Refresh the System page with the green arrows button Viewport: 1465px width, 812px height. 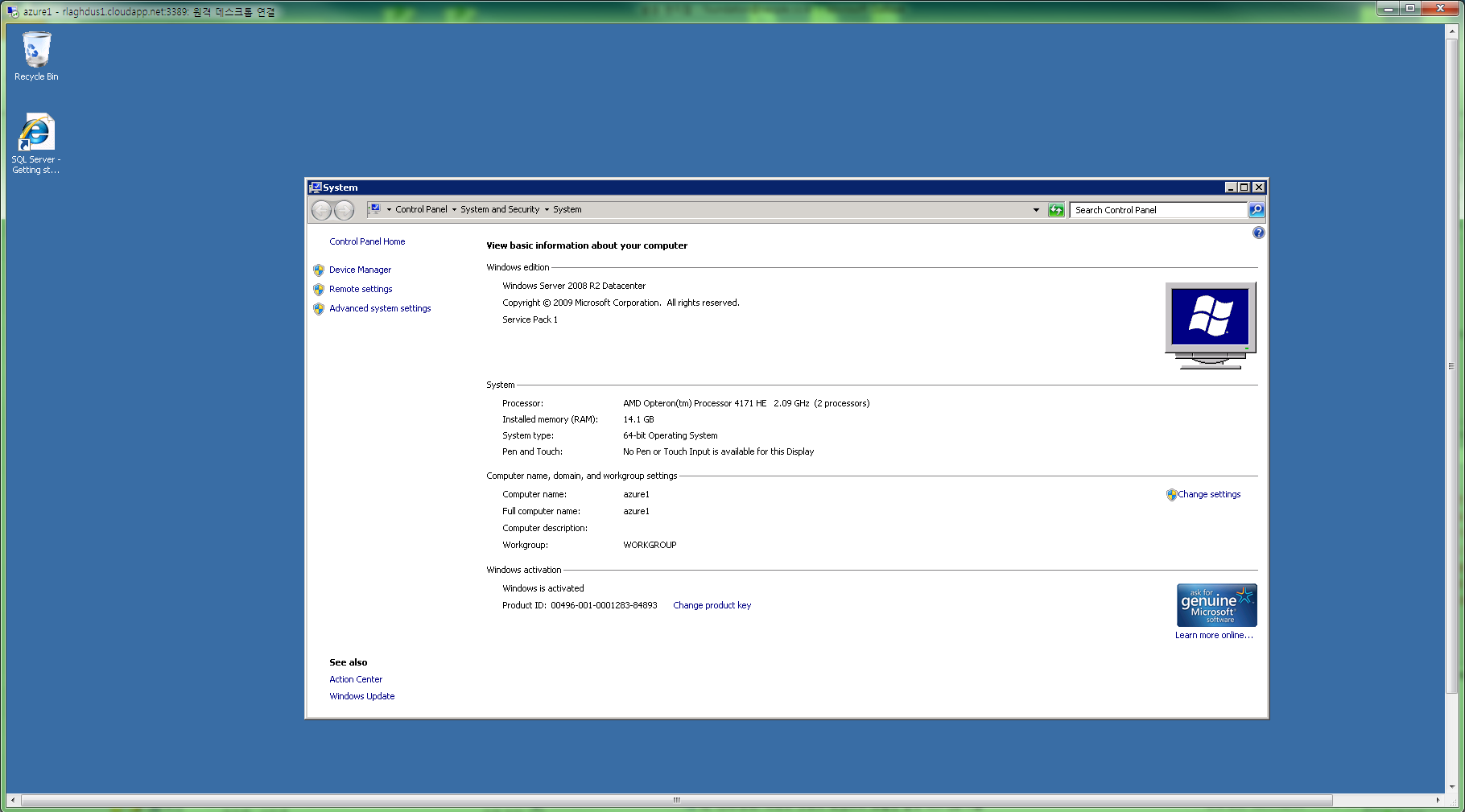point(1056,210)
